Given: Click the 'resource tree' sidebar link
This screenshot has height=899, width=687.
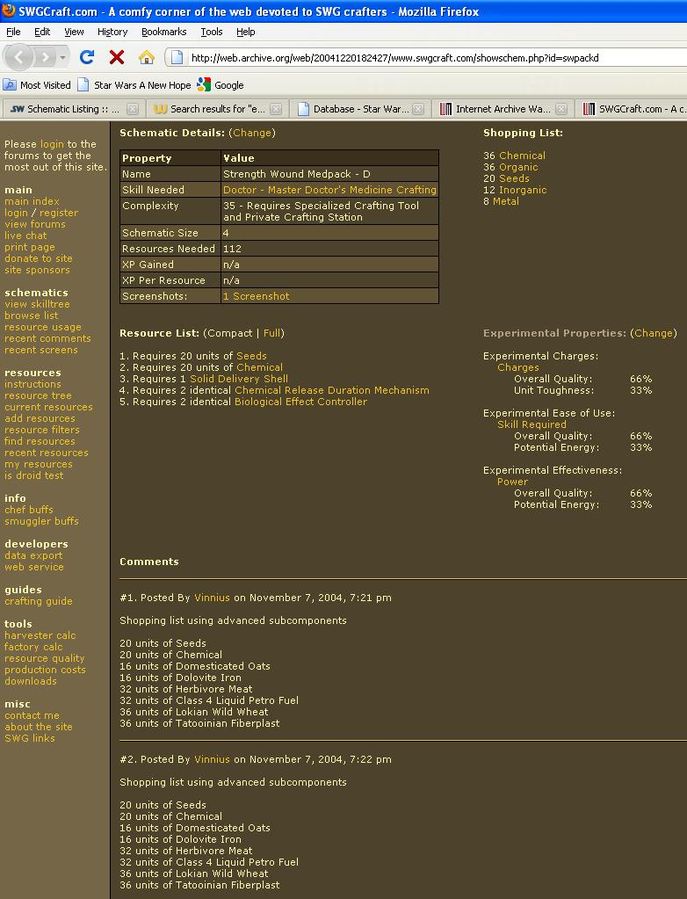Looking at the screenshot, I should click(x=39, y=396).
